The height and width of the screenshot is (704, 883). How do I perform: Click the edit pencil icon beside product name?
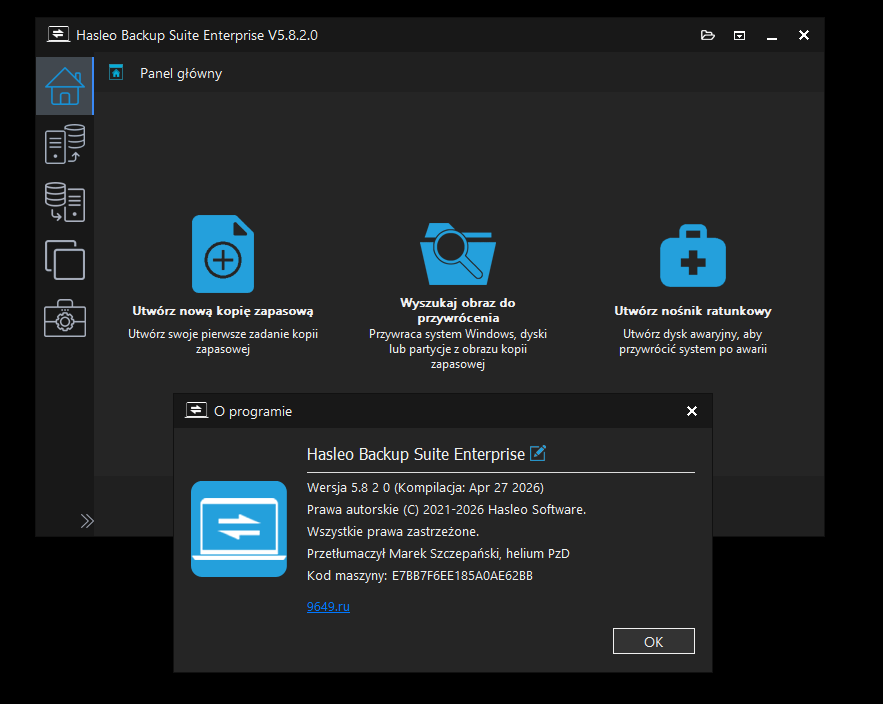pyautogui.click(x=538, y=453)
